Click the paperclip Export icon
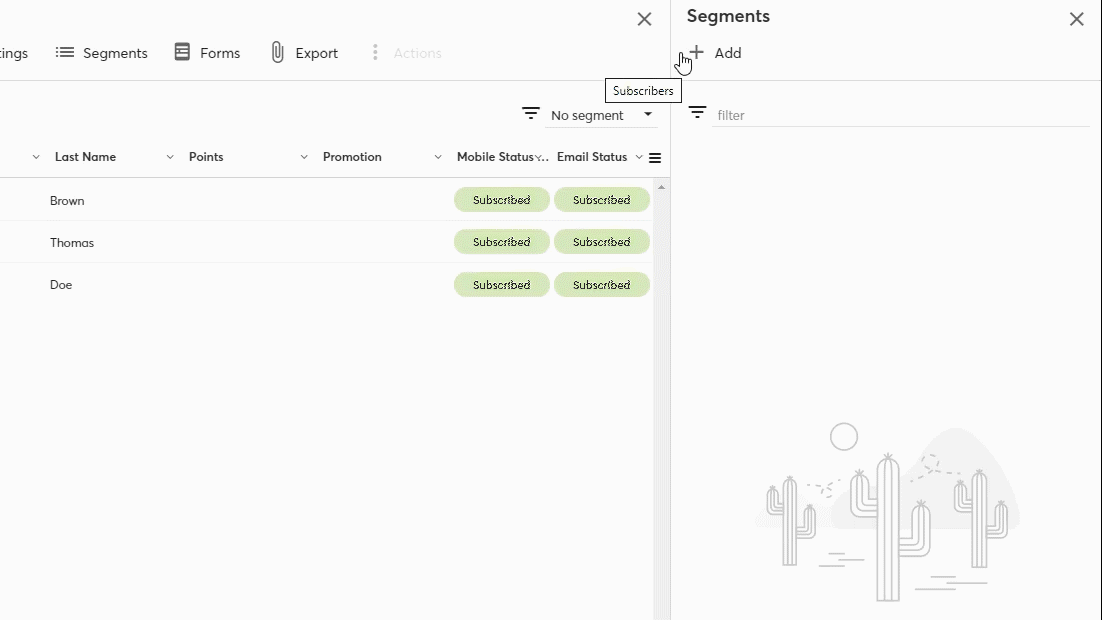 point(278,53)
